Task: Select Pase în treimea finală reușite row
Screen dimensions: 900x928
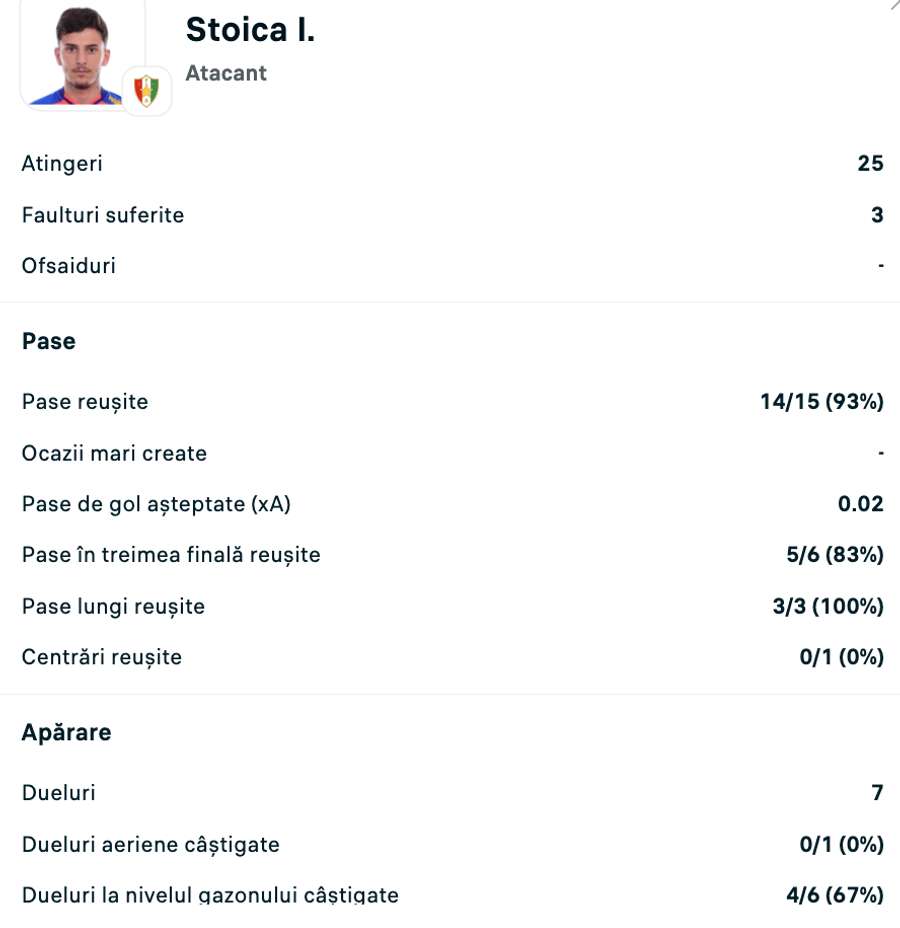Action: click(170, 554)
